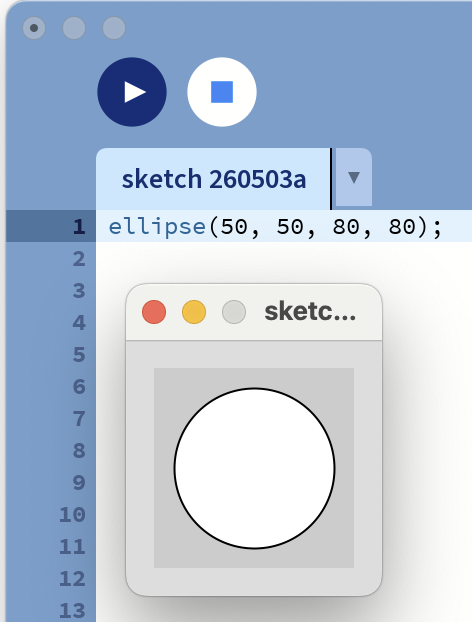Minimize the sketch output window

point(194,312)
